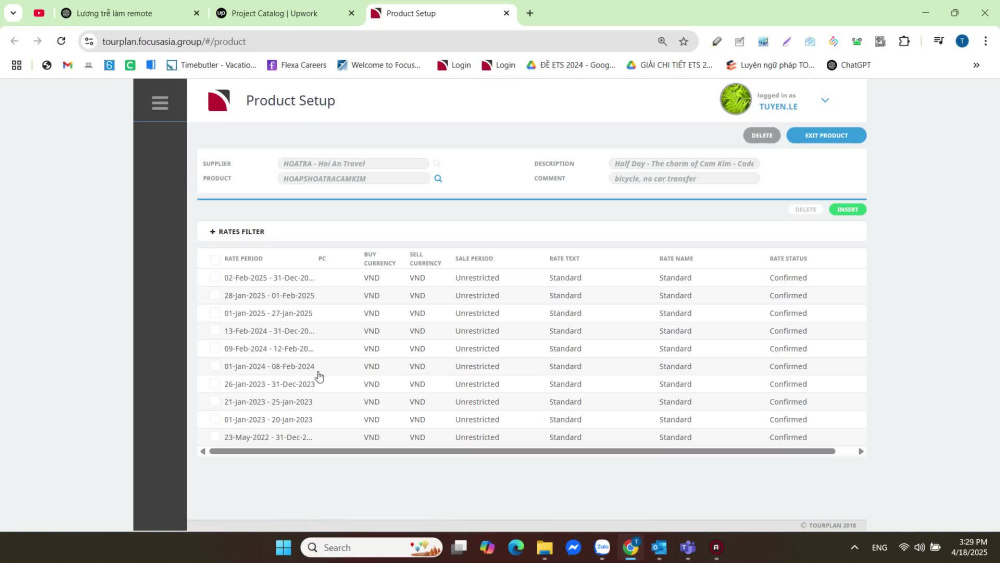The width and height of the screenshot is (1000, 563).
Task: Open the ChatGPT bookmark
Action: pyautogui.click(x=848, y=65)
